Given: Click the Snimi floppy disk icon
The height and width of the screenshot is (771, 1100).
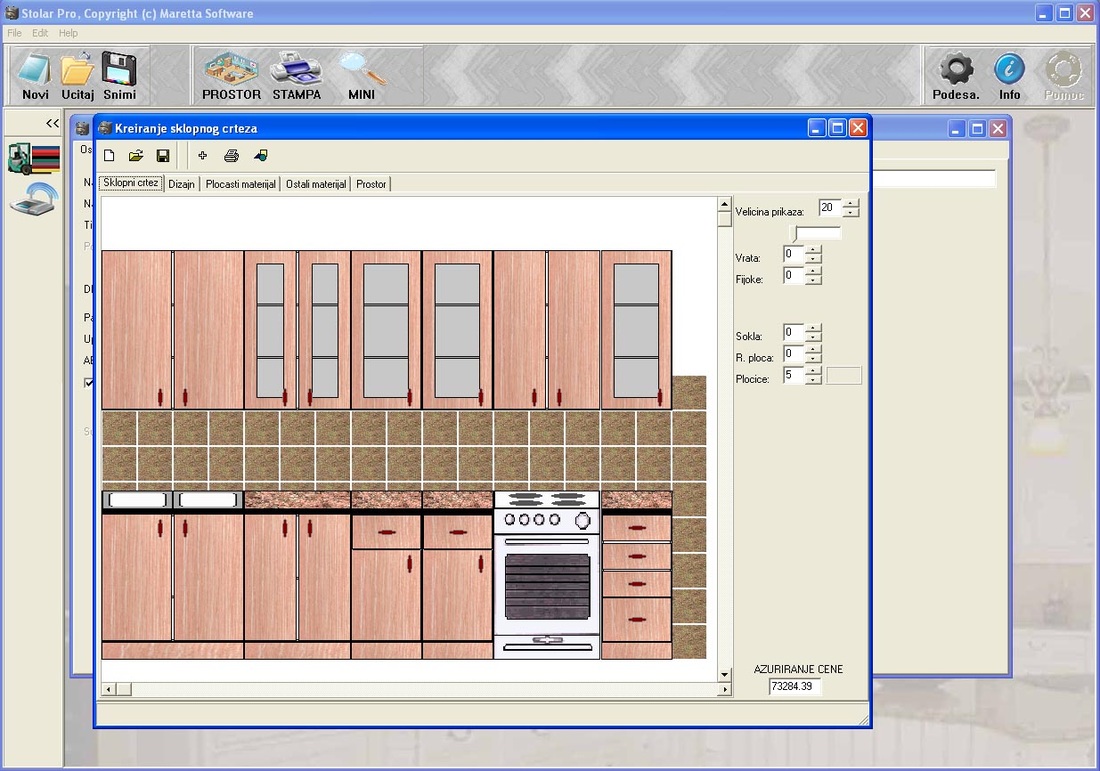Looking at the screenshot, I should coord(119,75).
